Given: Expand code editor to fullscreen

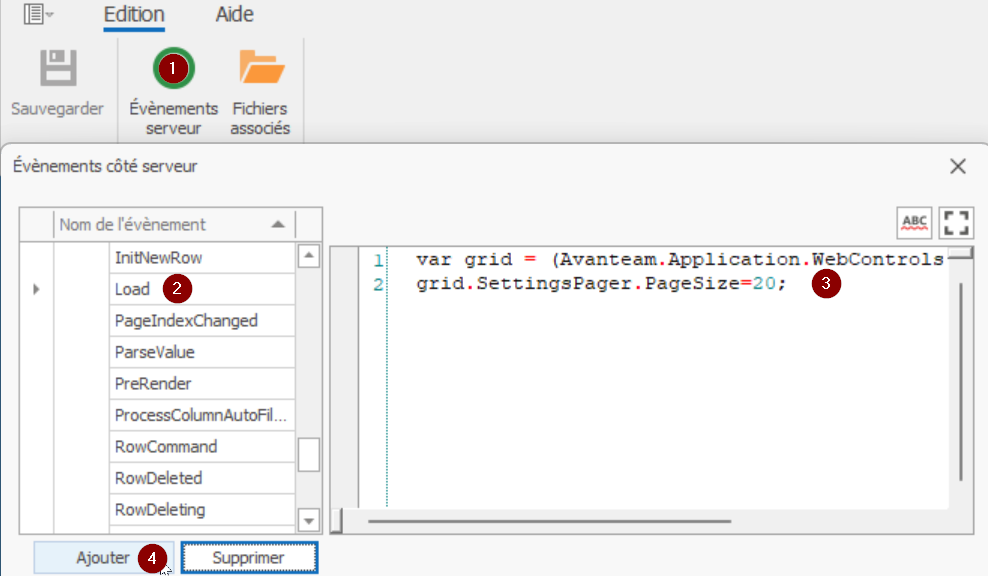Looking at the screenshot, I should click(956, 222).
